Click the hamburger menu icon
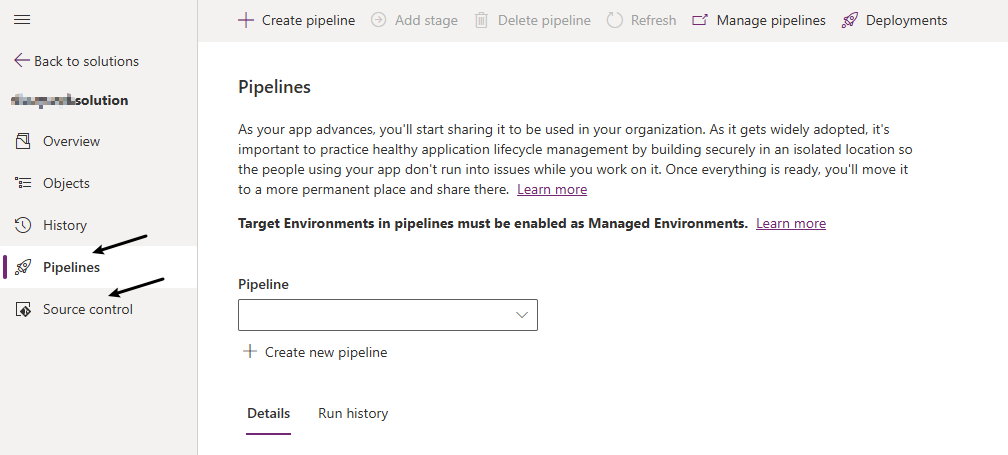The width and height of the screenshot is (1008, 455). coord(22,20)
